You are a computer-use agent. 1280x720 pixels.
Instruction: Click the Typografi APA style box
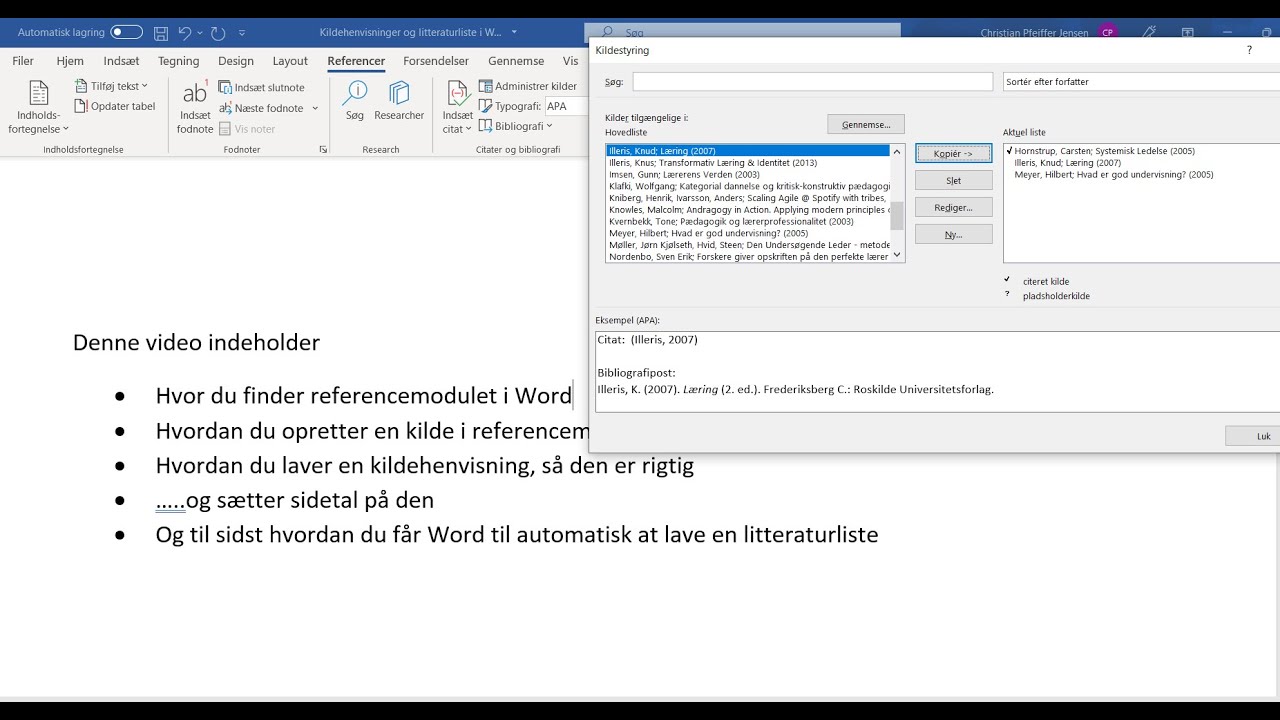point(566,106)
